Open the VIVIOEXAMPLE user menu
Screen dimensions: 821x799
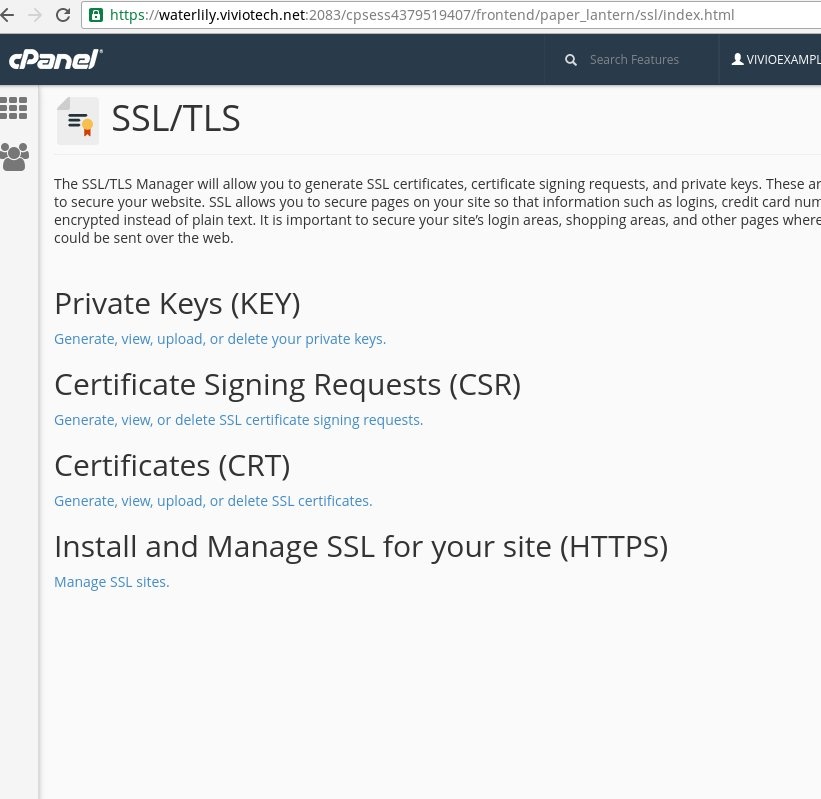pyautogui.click(x=775, y=59)
